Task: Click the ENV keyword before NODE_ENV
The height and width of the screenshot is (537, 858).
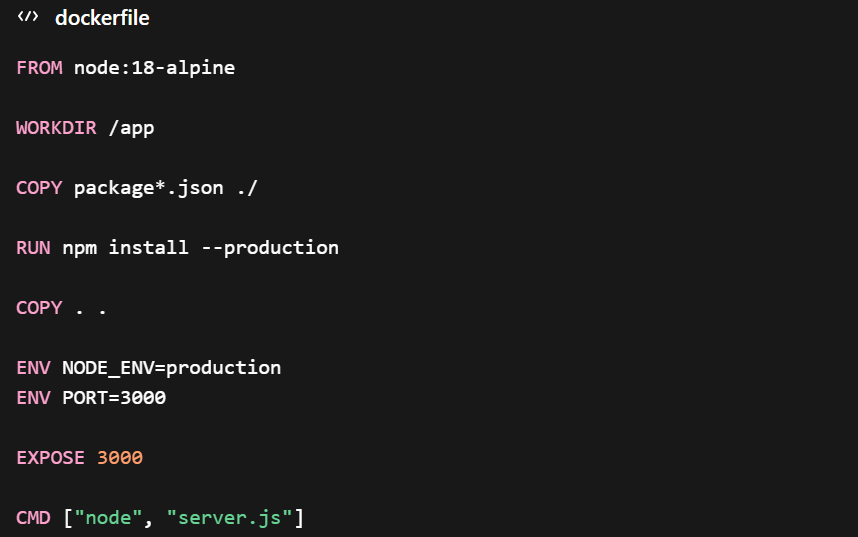Action: coord(33,368)
